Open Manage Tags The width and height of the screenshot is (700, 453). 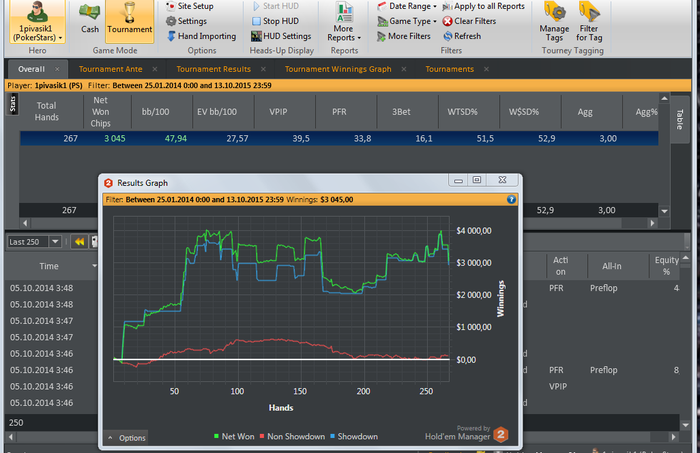554,22
